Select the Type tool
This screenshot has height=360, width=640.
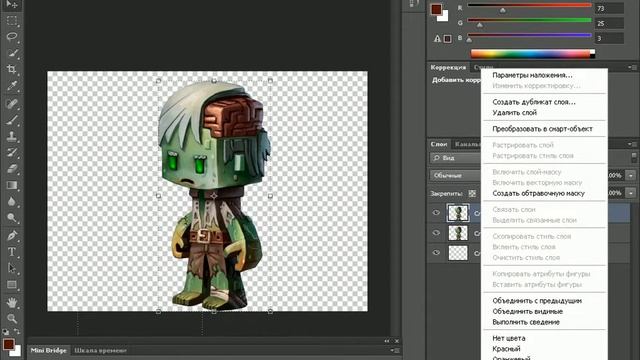(11, 252)
